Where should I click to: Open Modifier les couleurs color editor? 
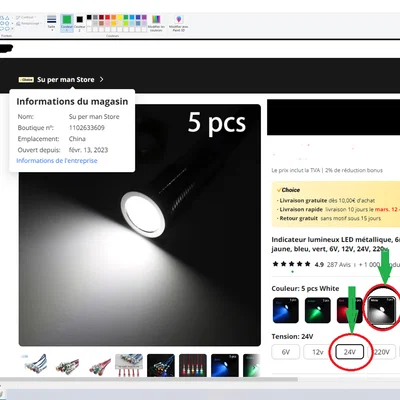(x=156, y=23)
